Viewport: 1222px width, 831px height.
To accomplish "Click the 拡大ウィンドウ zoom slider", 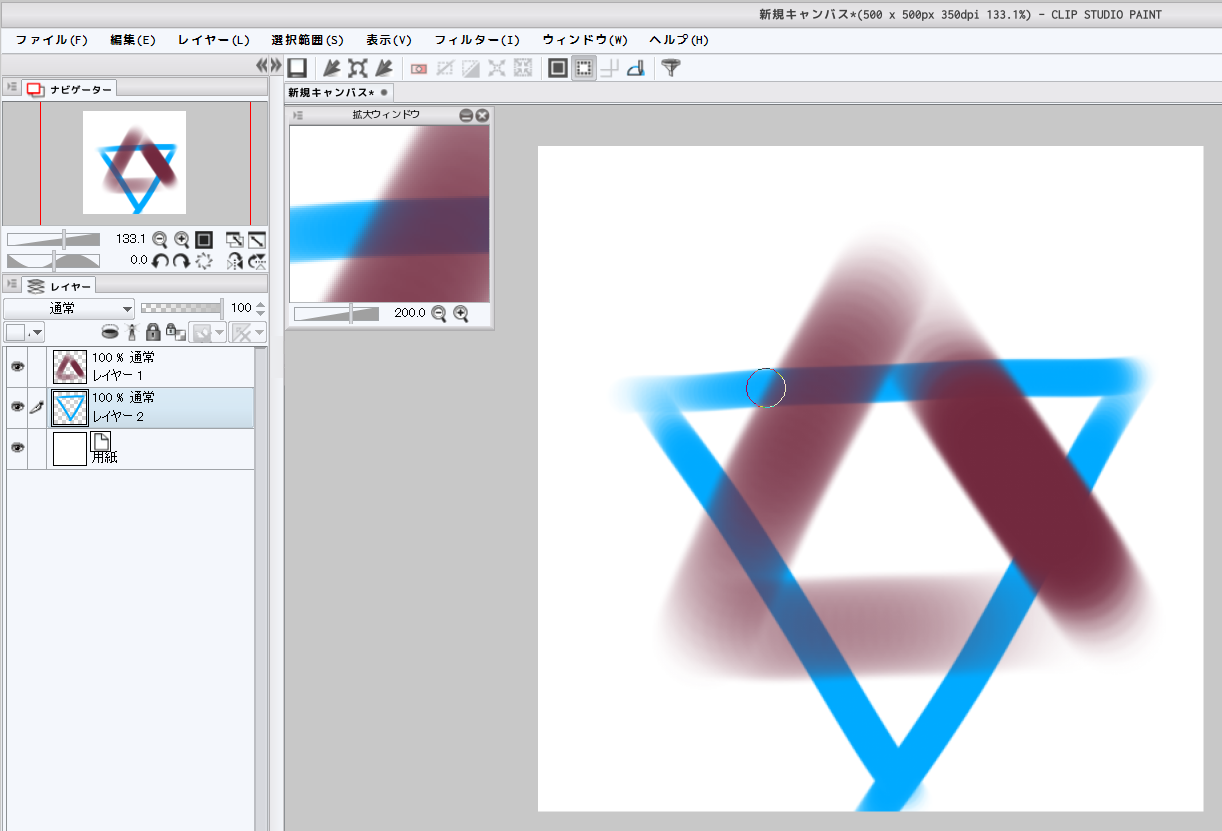I will point(337,313).
